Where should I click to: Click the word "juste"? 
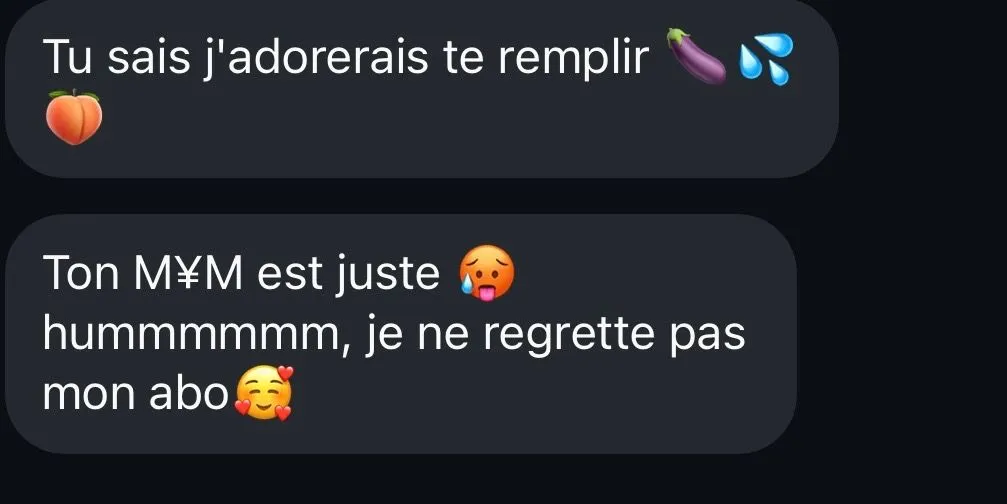[387, 276]
